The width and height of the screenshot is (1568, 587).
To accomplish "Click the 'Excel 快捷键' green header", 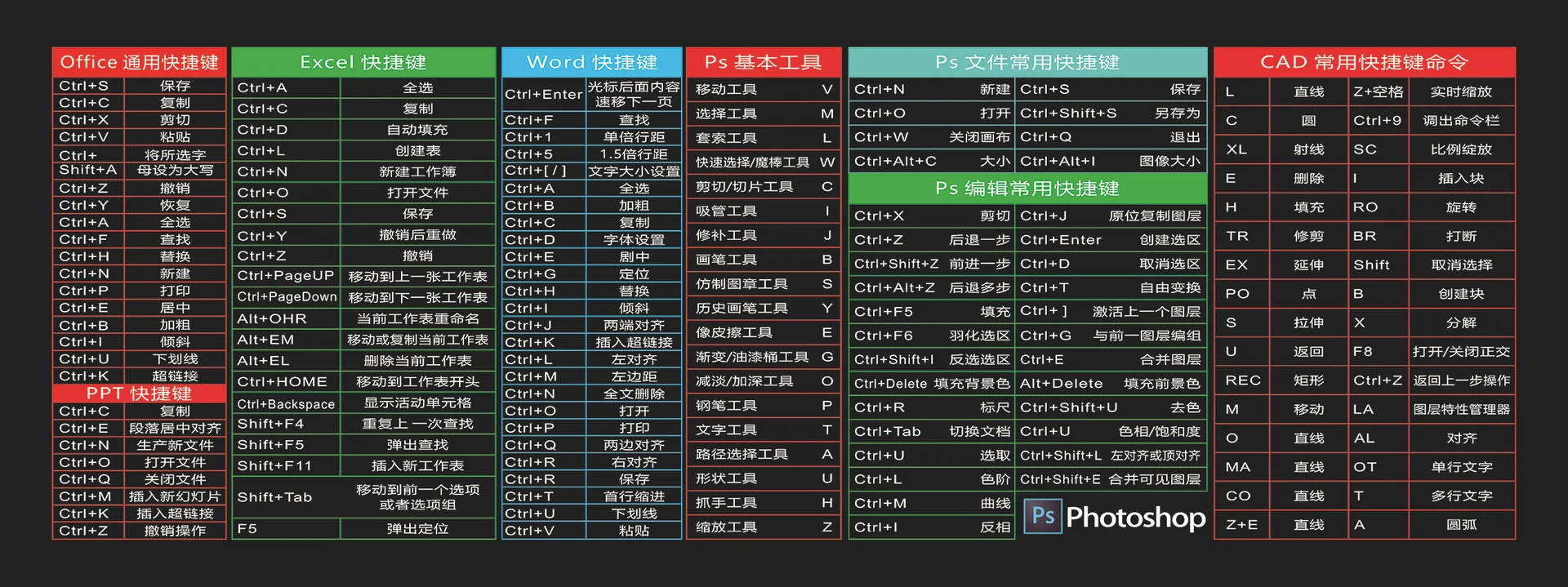I will 363,62.
